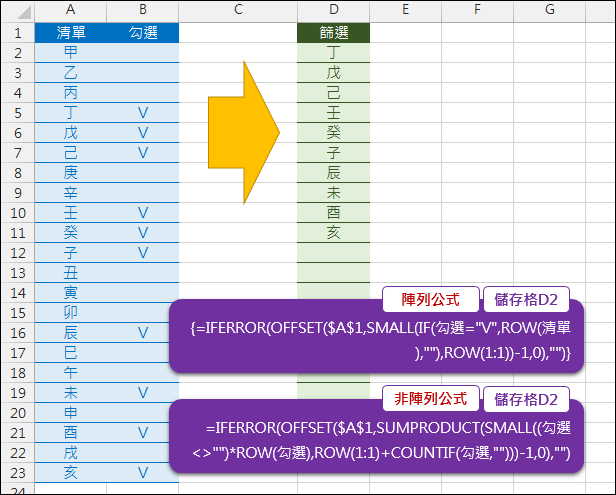This screenshot has height=495, width=616.
Task: Click the V mark in row 10
Action: pyautogui.click(x=143, y=213)
